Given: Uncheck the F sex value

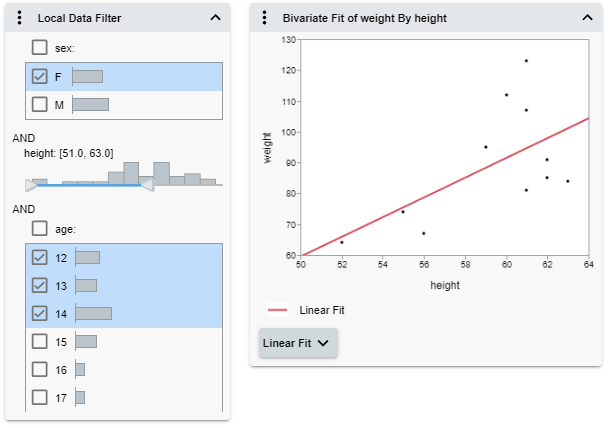Looking at the screenshot, I should [x=40, y=76].
